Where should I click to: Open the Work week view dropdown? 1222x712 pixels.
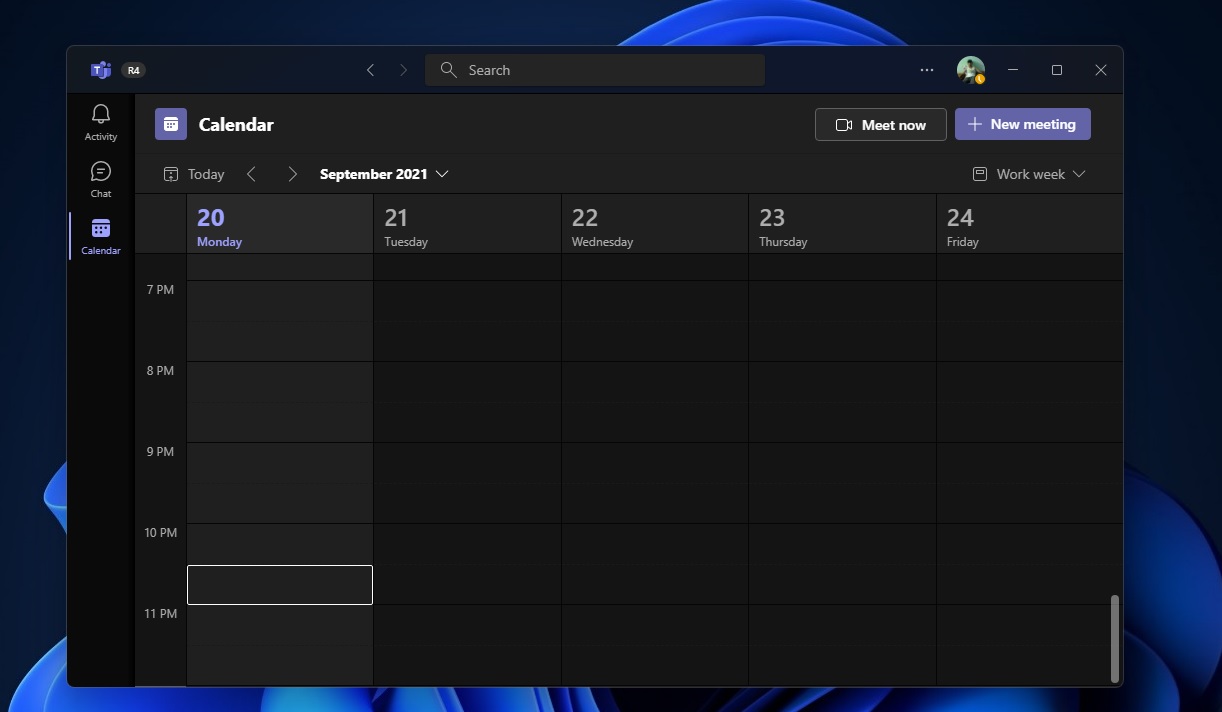coord(1029,174)
